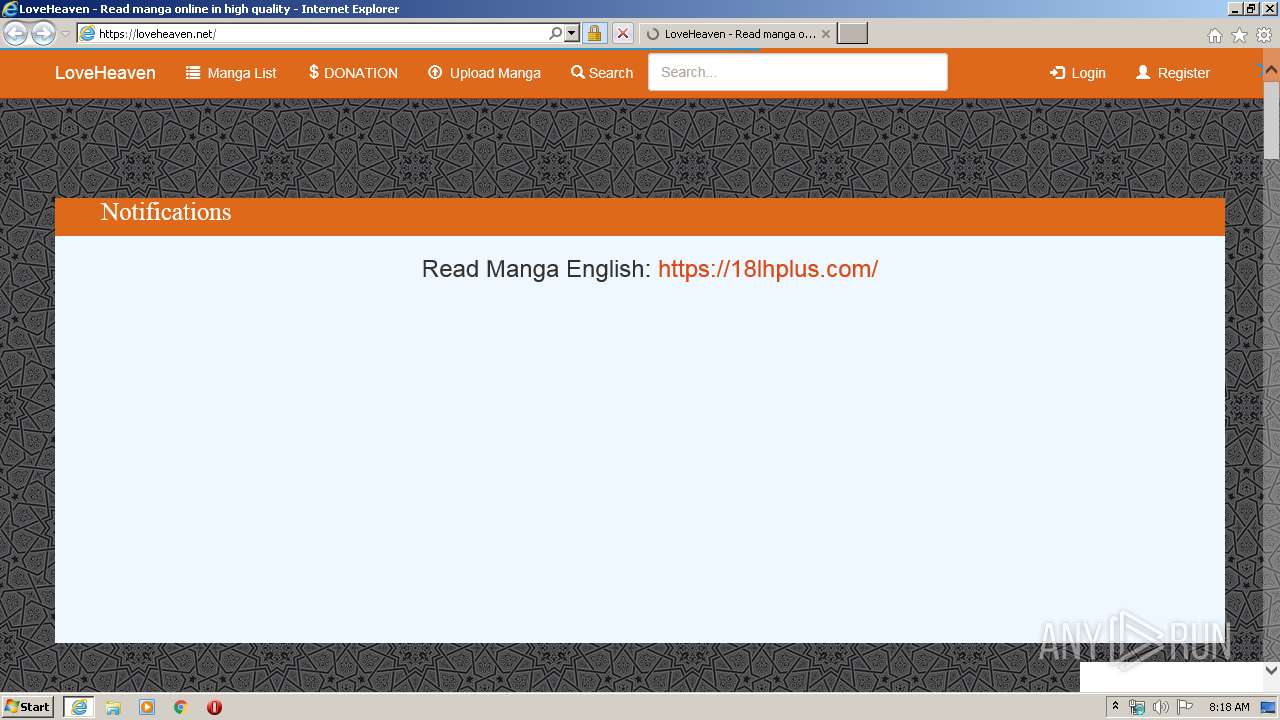Open IE Tools gear icon

[1264, 35]
